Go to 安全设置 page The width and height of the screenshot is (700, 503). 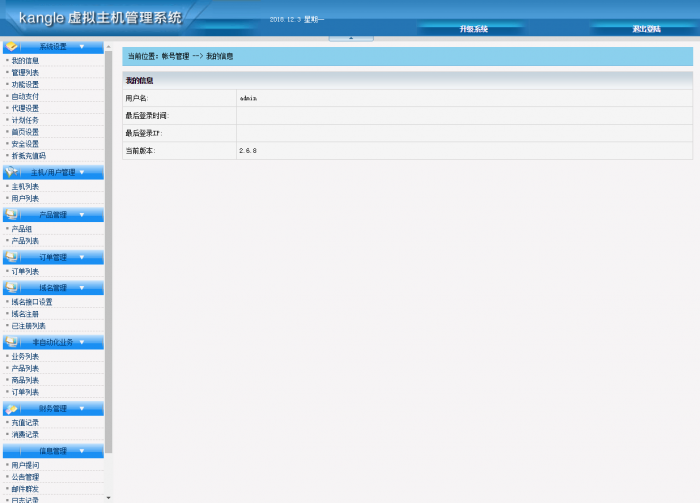pyautogui.click(x=25, y=144)
